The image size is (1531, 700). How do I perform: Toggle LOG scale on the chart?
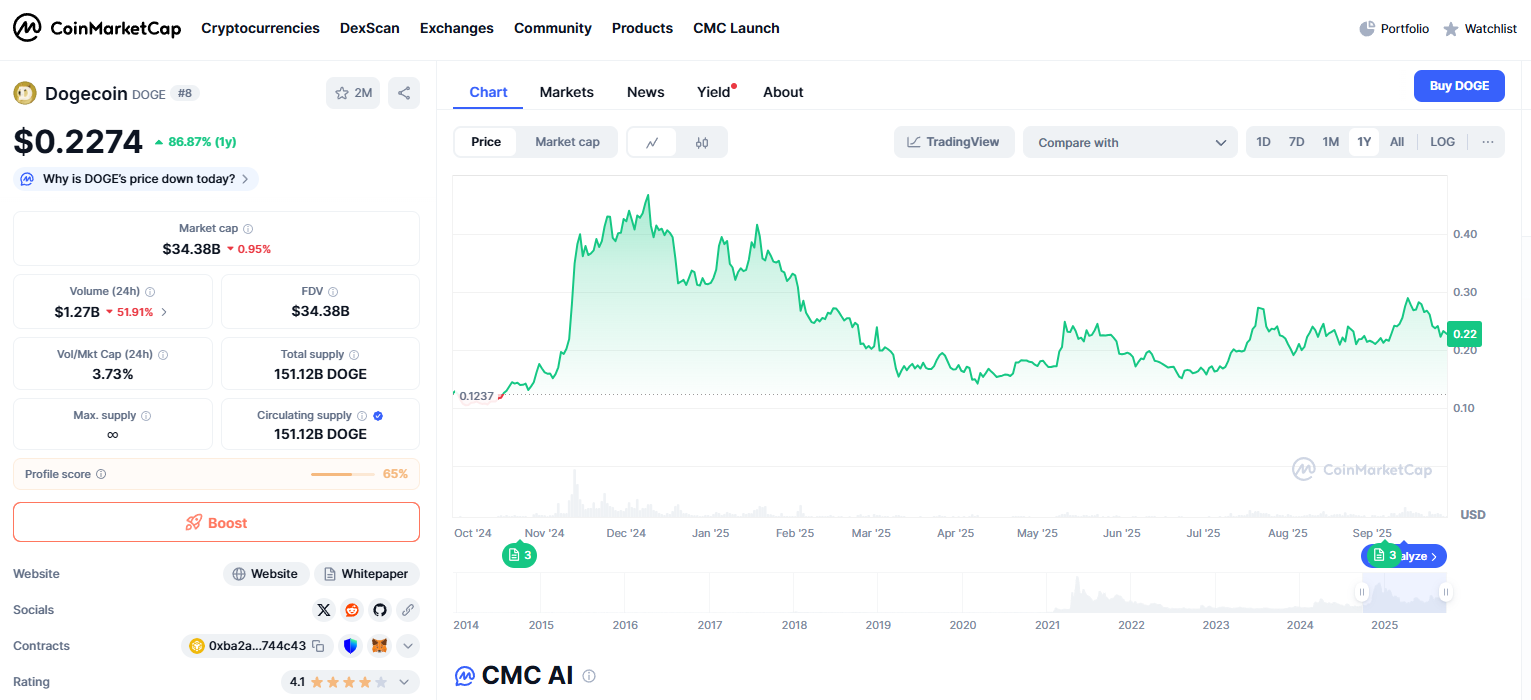[x=1442, y=142]
